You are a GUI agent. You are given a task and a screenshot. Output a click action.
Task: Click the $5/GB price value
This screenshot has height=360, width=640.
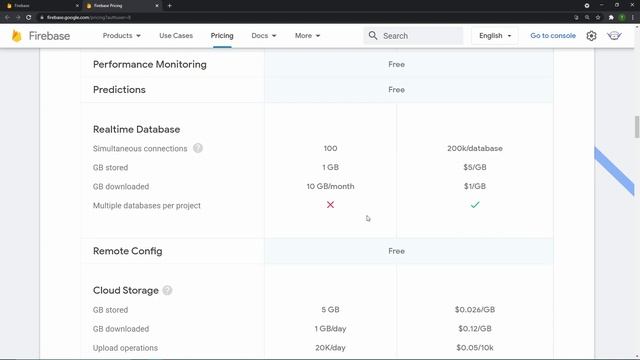coord(475,167)
